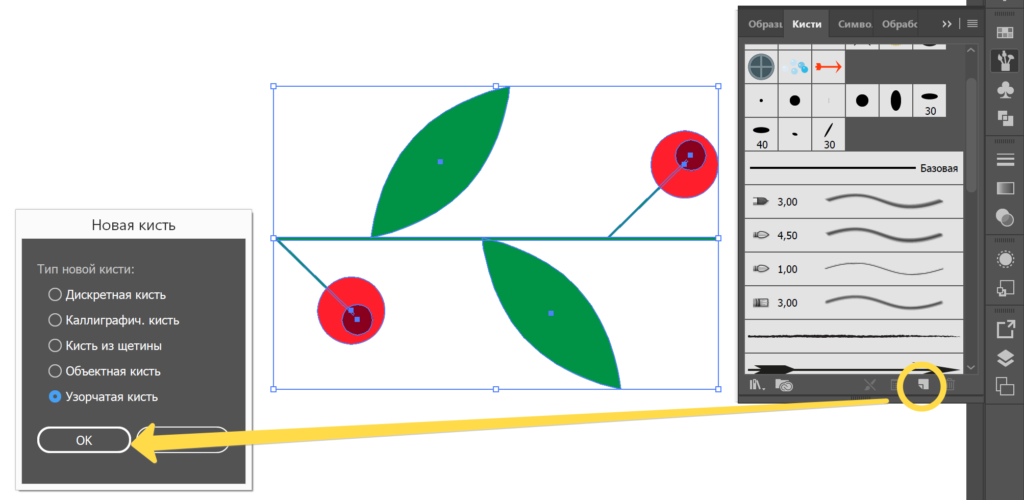The image size is (1024, 500).
Task: Open the Stroke panel icon in dock
Action: click(x=1004, y=159)
